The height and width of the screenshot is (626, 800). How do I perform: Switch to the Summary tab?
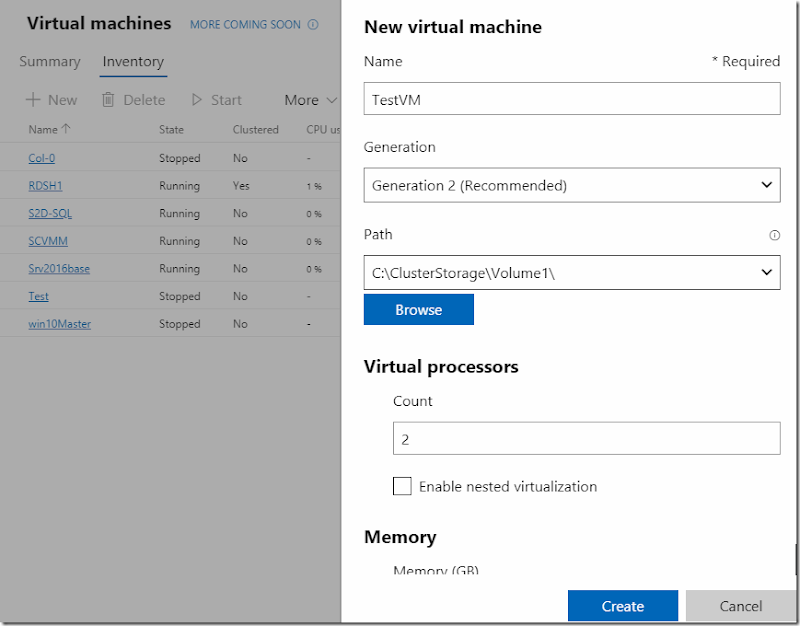[50, 62]
